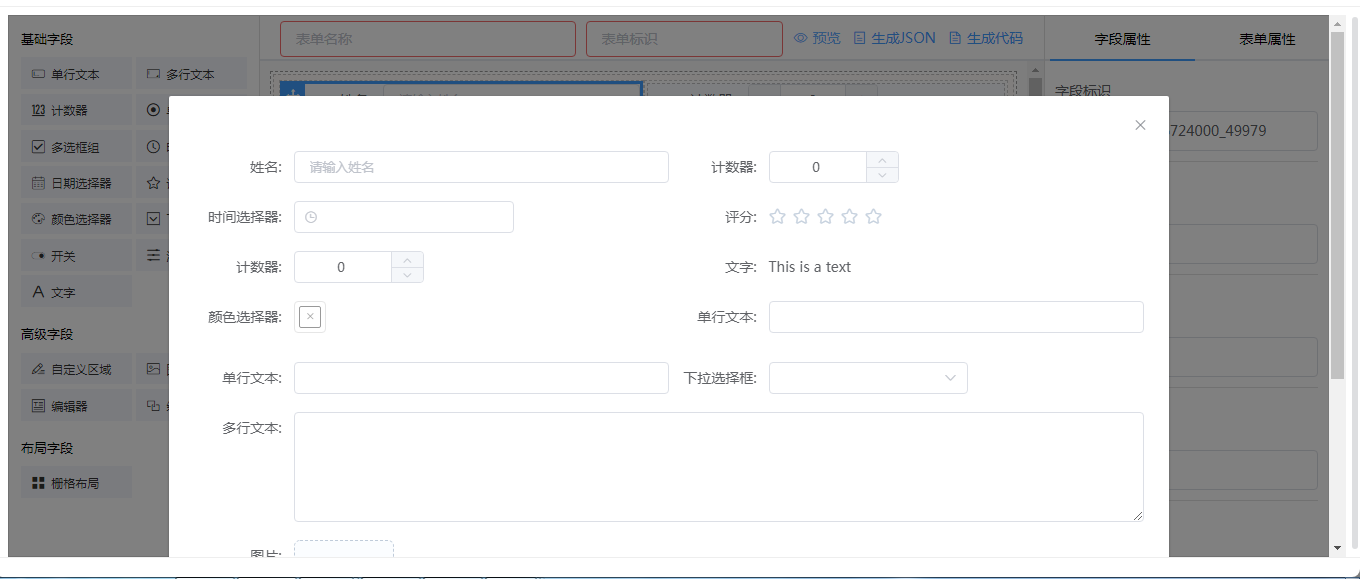Focus the 表单标识 input
Image resolution: width=1360 pixels, height=579 pixels.
684,39
